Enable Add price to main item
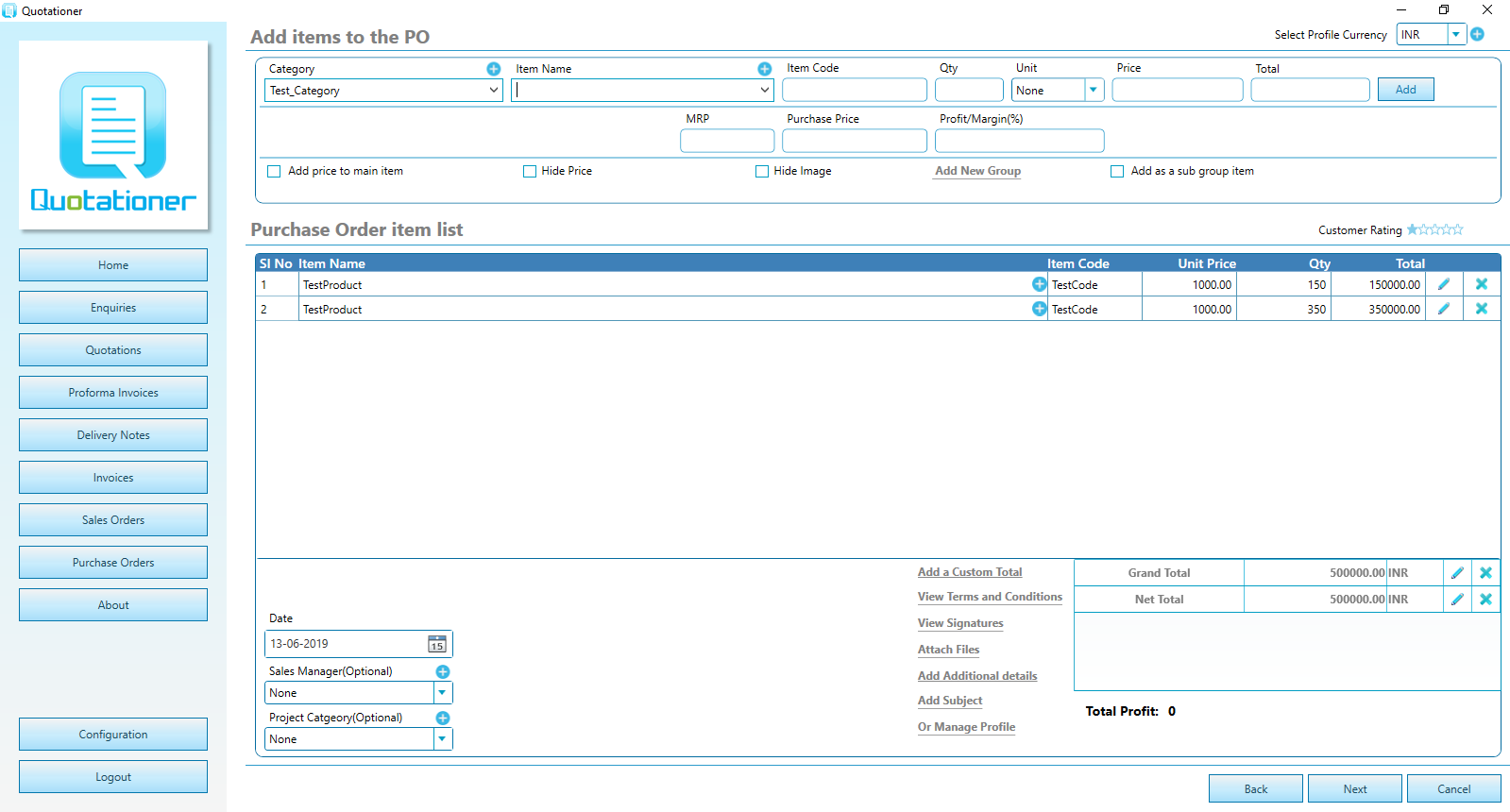 (274, 172)
